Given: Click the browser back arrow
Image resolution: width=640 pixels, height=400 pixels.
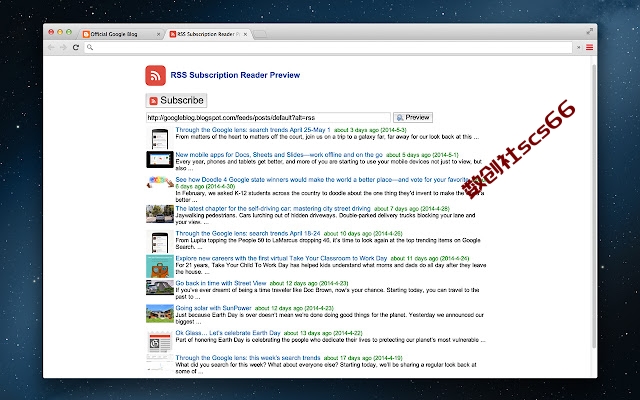Looking at the screenshot, I should click(x=51, y=47).
